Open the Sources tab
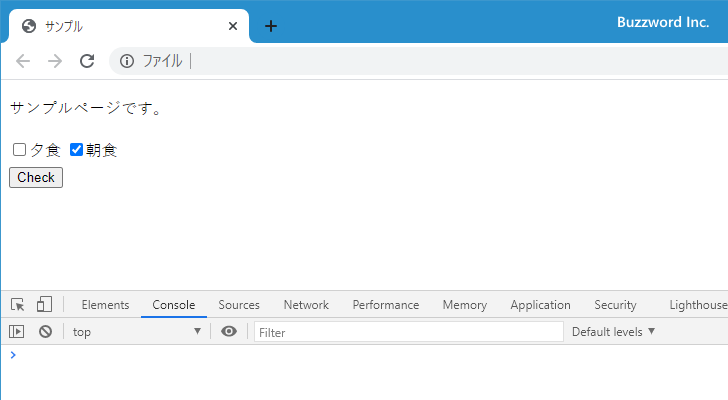 (239, 305)
